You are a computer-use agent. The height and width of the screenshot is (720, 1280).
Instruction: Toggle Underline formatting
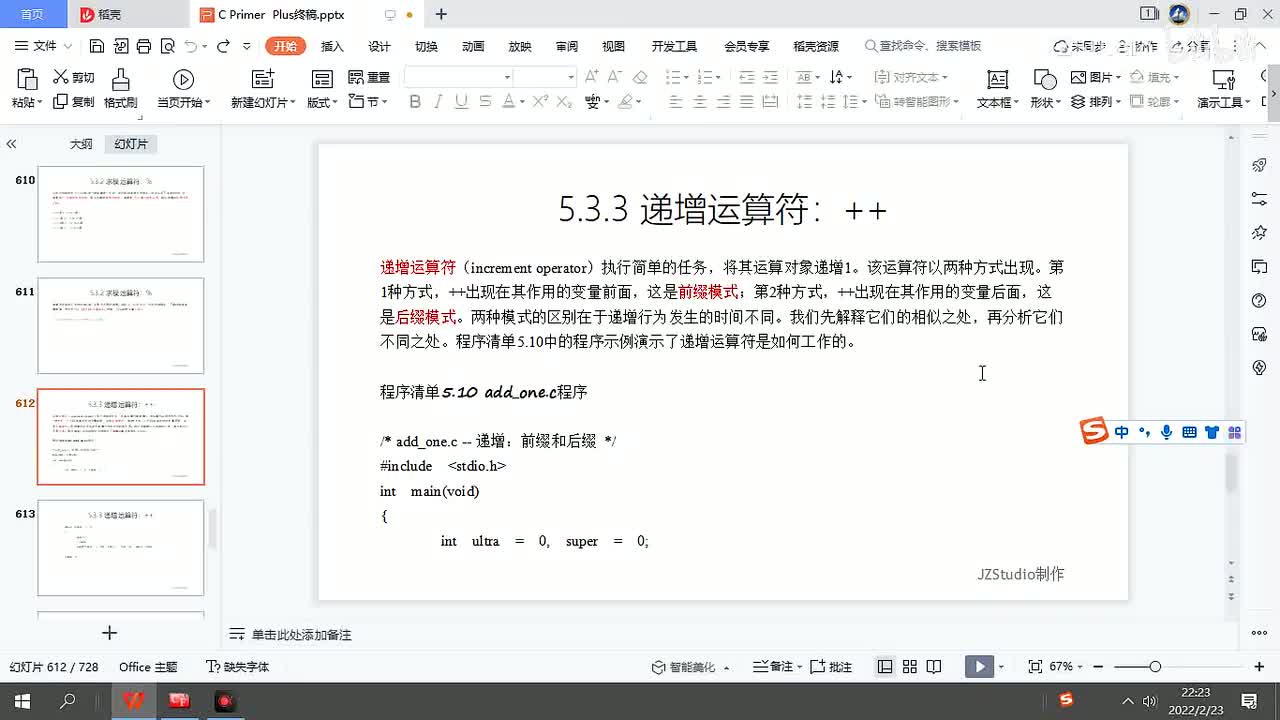461,102
